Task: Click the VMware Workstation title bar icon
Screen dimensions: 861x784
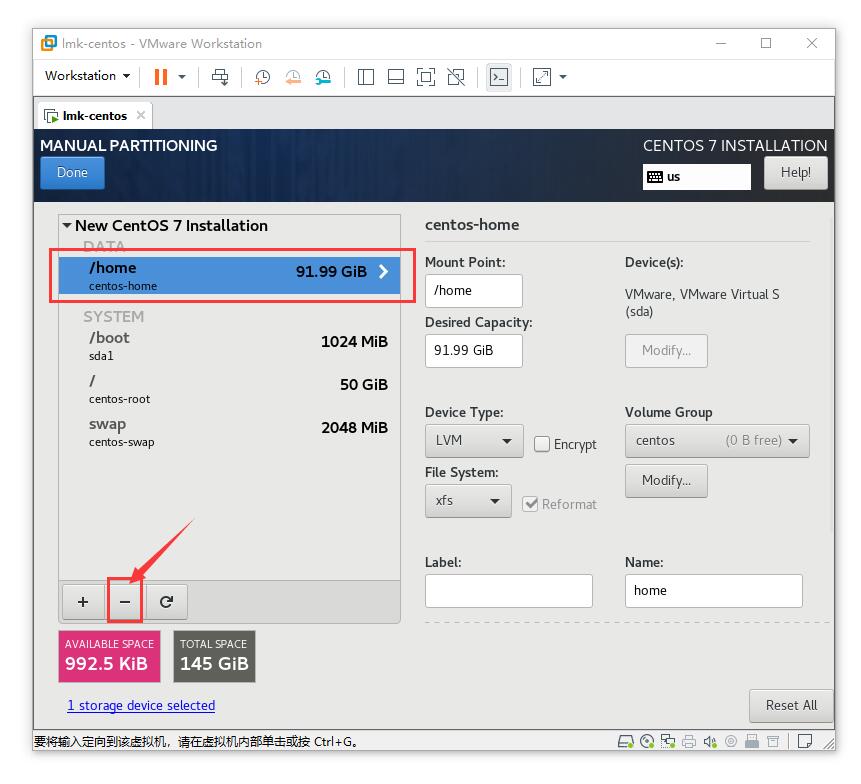Action: [48, 43]
